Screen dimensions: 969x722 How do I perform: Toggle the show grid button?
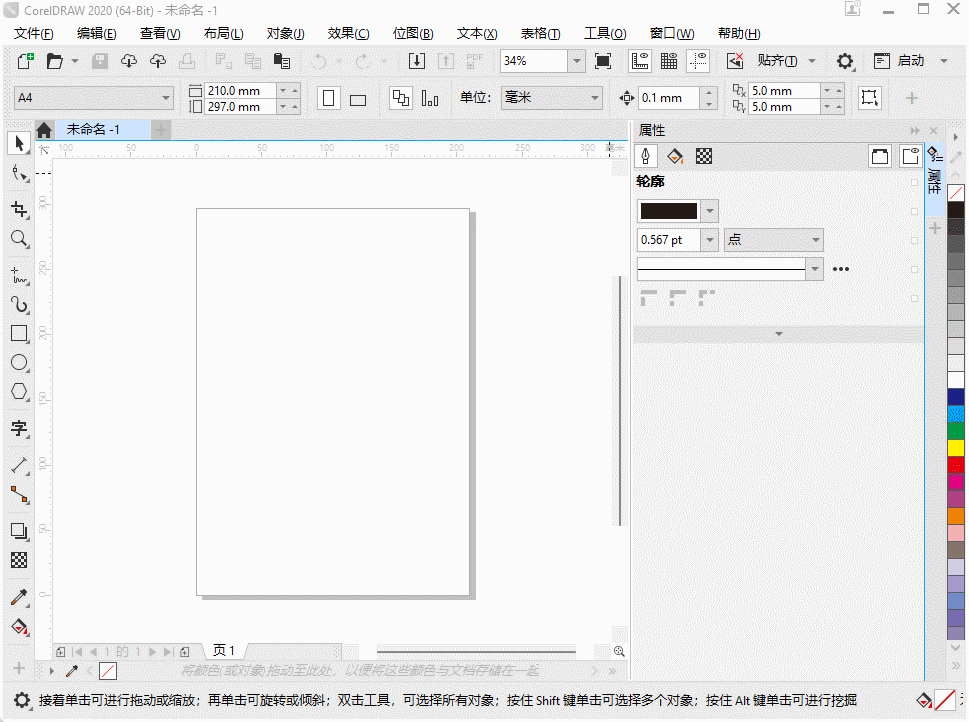(669, 61)
